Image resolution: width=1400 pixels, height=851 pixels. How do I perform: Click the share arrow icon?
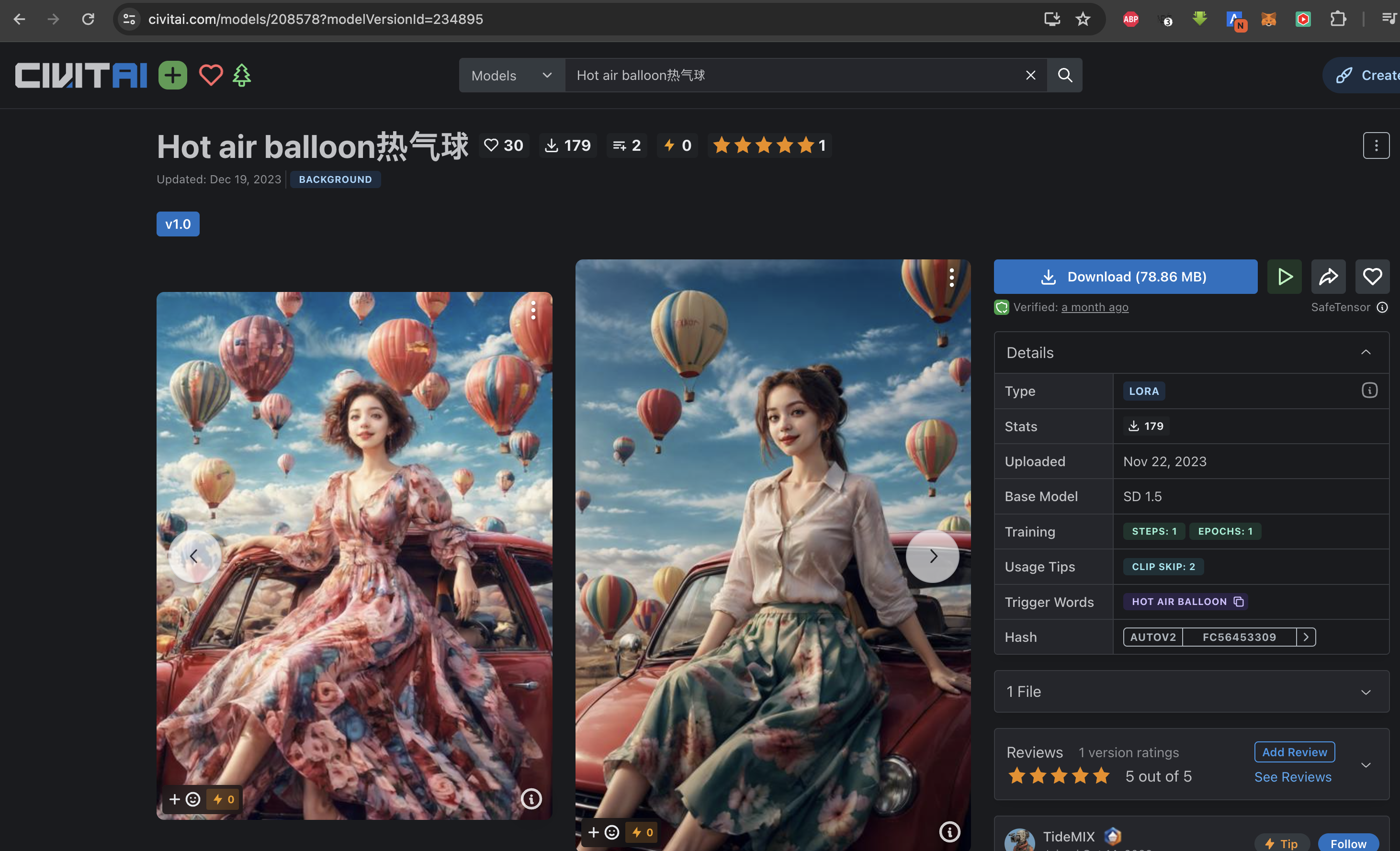[x=1328, y=277]
